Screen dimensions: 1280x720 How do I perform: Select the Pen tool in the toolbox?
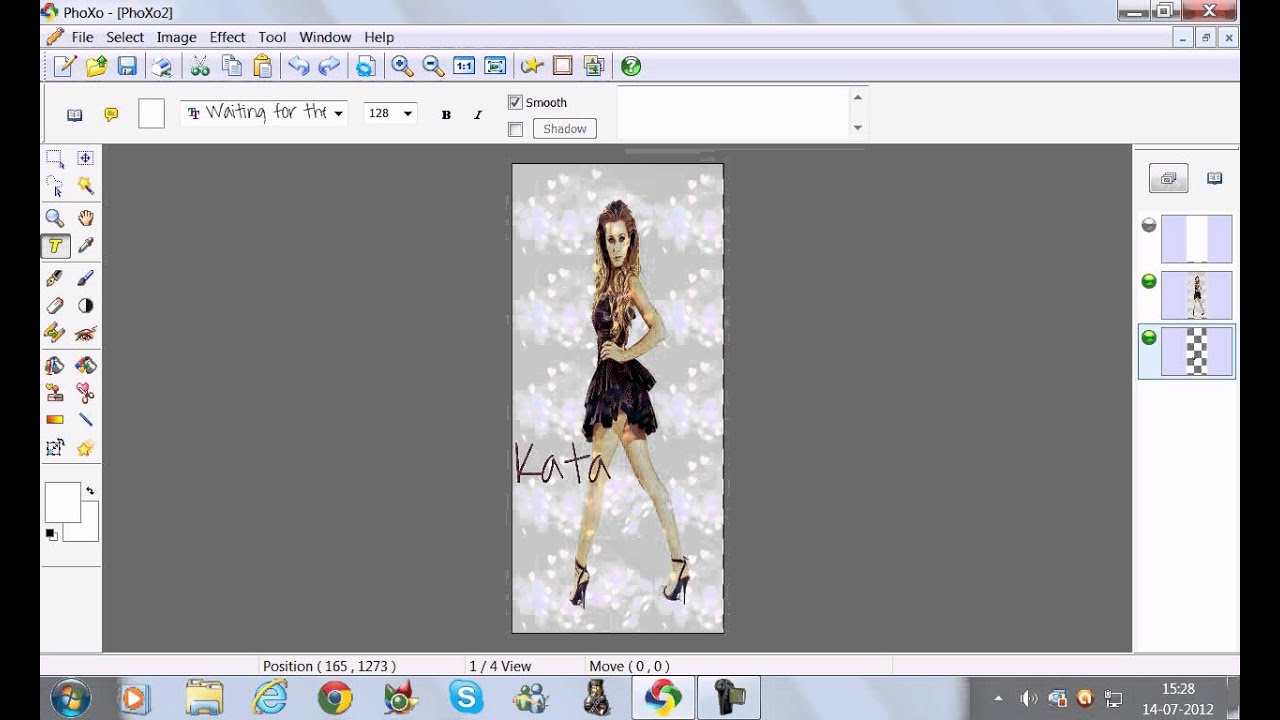[55, 278]
